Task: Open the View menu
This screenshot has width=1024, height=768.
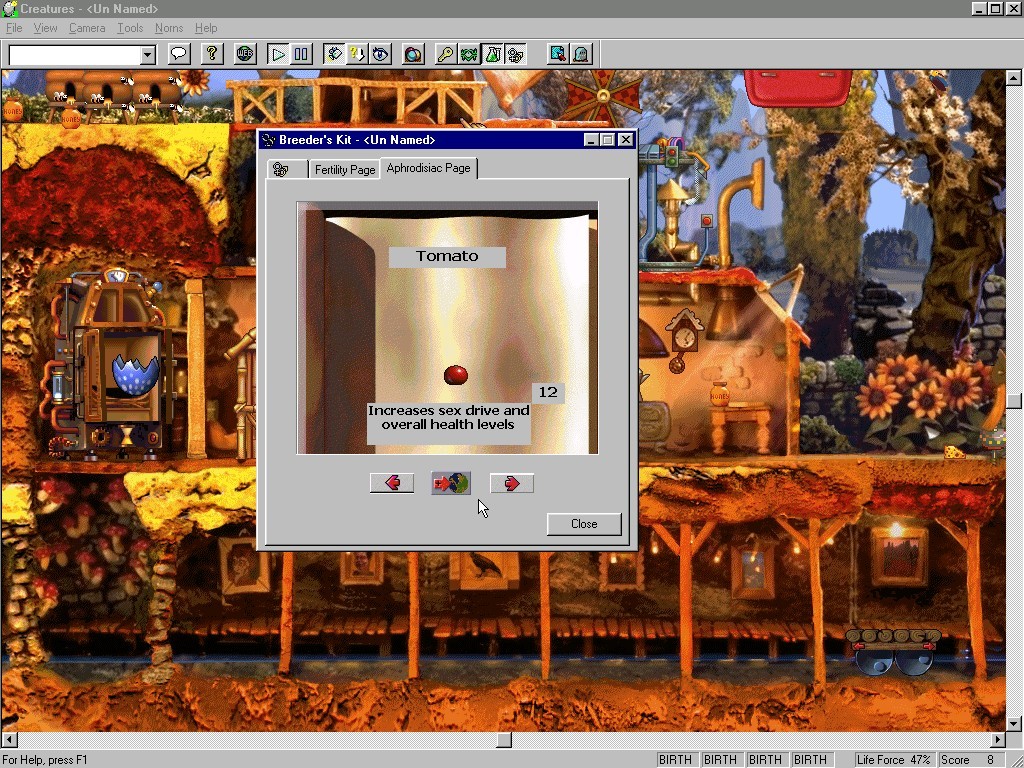Action: tap(45, 28)
